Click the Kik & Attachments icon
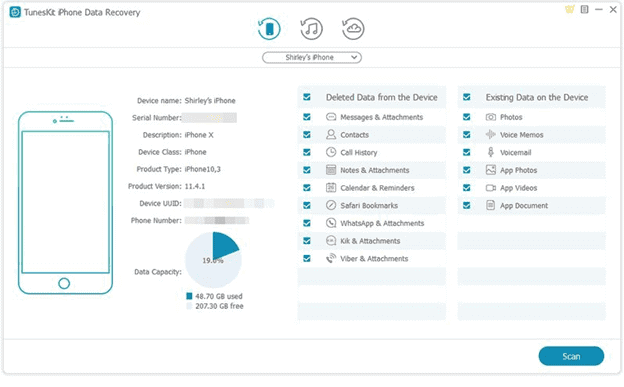 point(331,240)
